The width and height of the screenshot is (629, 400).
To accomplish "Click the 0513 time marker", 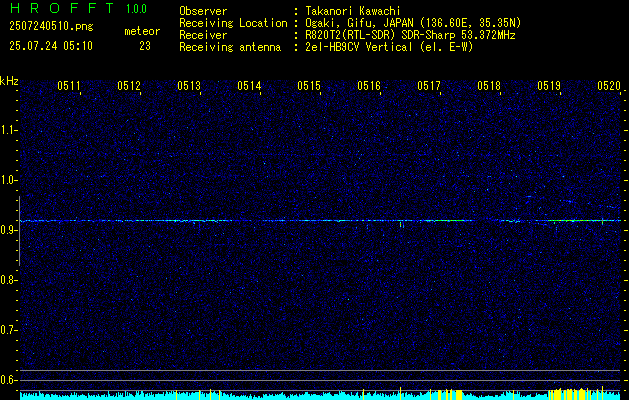I will click(189, 85).
